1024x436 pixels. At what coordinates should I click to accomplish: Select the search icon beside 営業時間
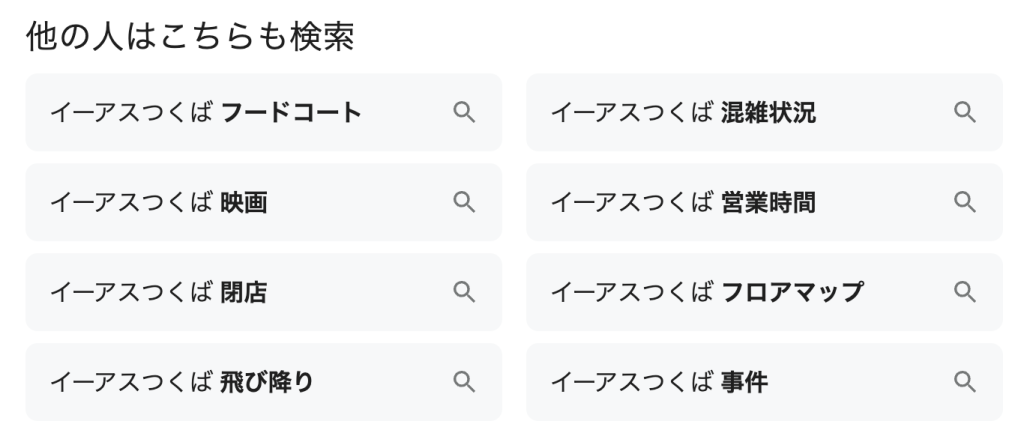pyautogui.click(x=964, y=202)
